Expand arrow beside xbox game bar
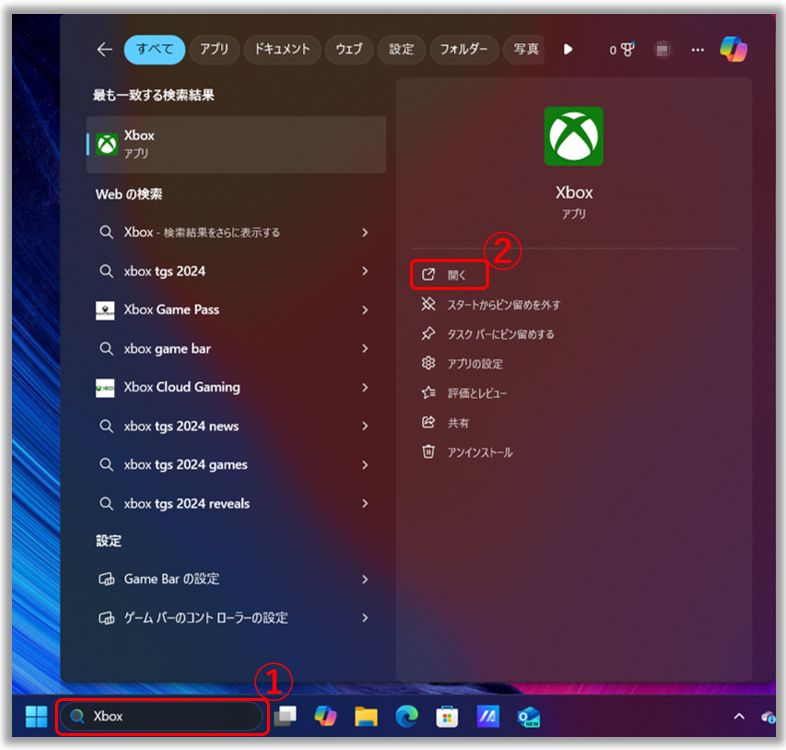This screenshot has height=750, width=786. coord(365,348)
